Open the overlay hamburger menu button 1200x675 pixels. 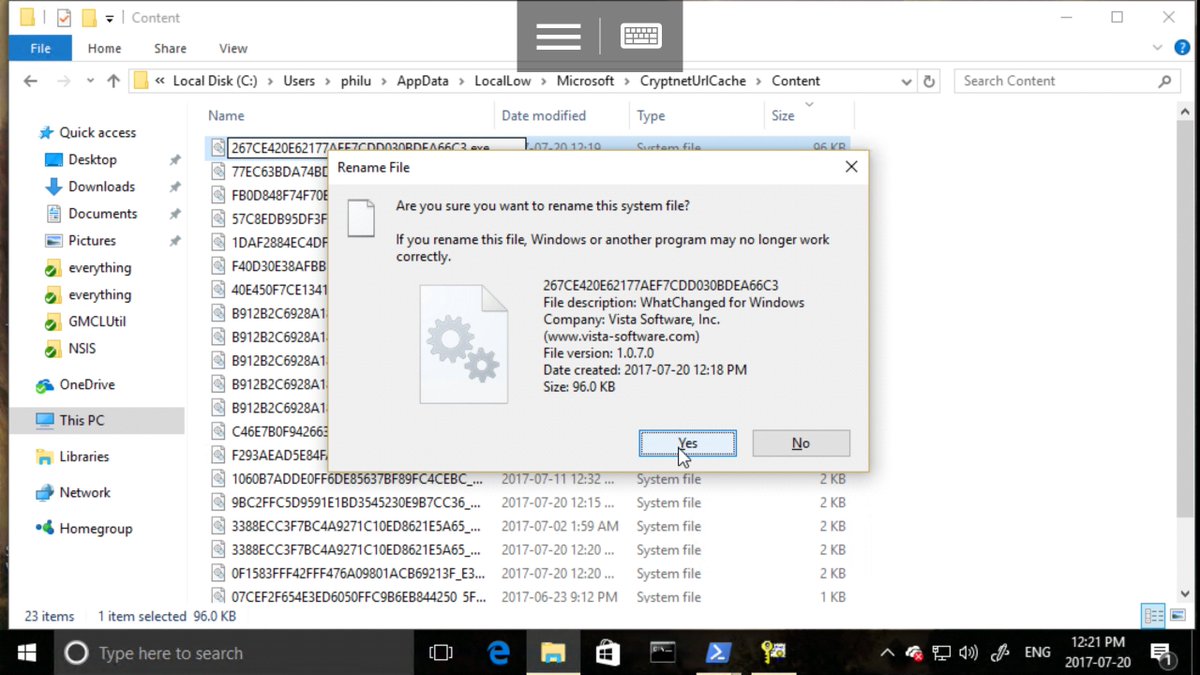click(x=558, y=37)
